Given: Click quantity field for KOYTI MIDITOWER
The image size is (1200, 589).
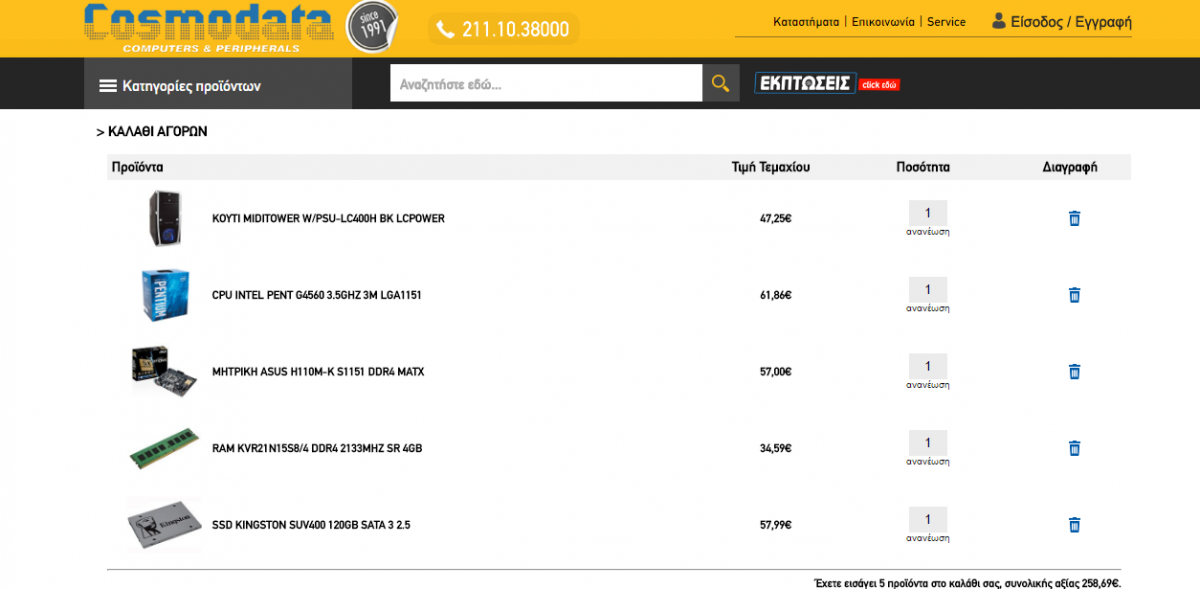Looking at the screenshot, I should (x=928, y=213).
